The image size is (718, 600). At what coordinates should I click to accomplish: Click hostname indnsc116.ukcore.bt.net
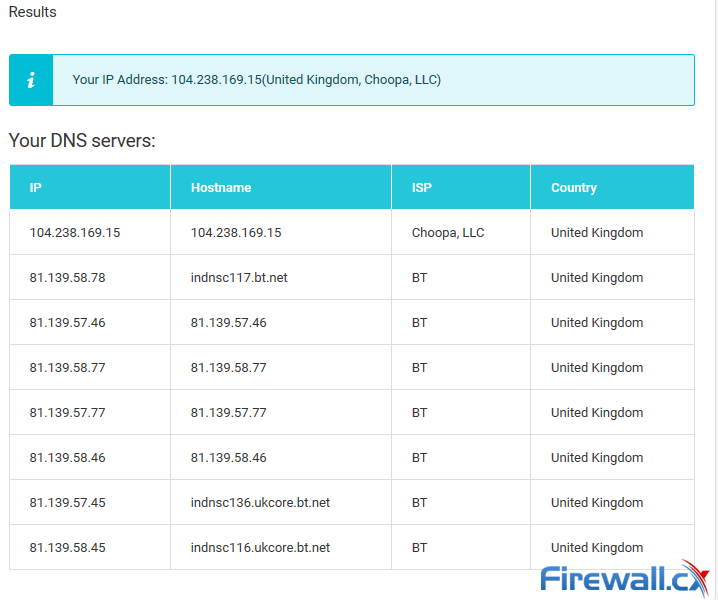(x=260, y=547)
